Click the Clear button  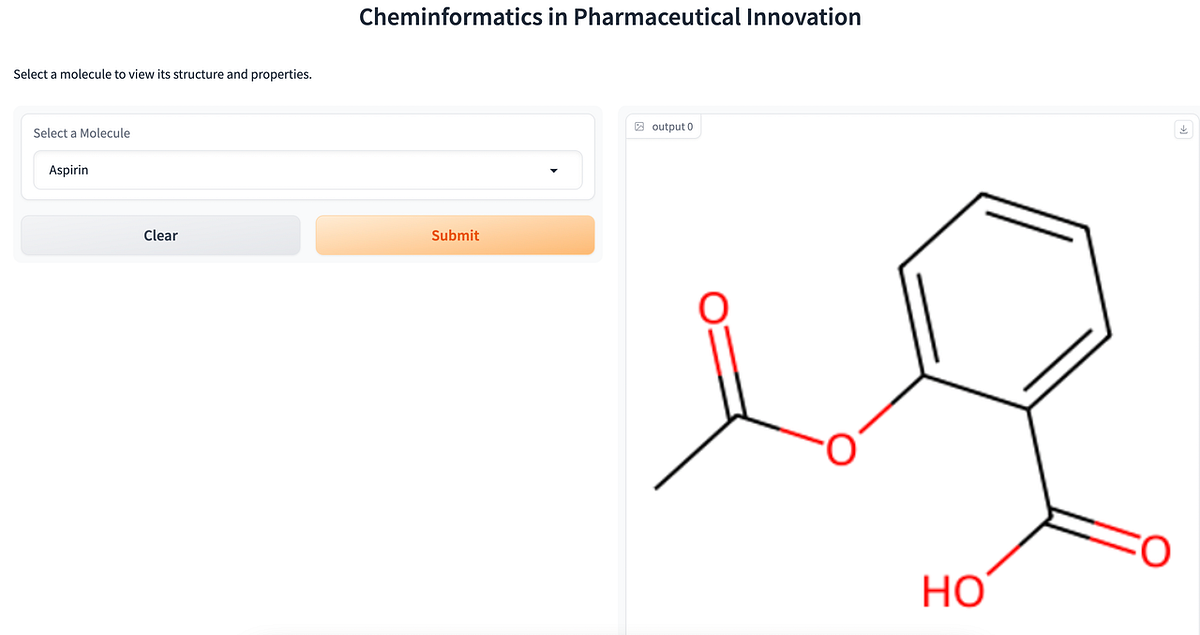click(160, 235)
